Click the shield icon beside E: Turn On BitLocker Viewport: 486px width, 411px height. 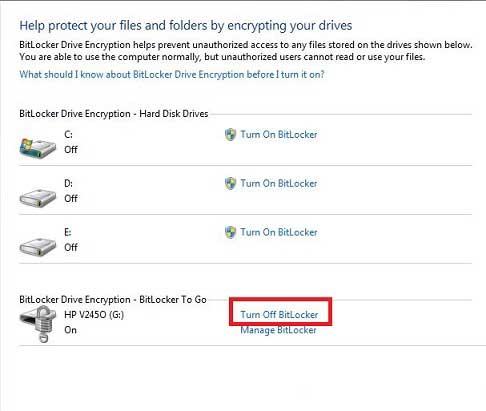231,232
